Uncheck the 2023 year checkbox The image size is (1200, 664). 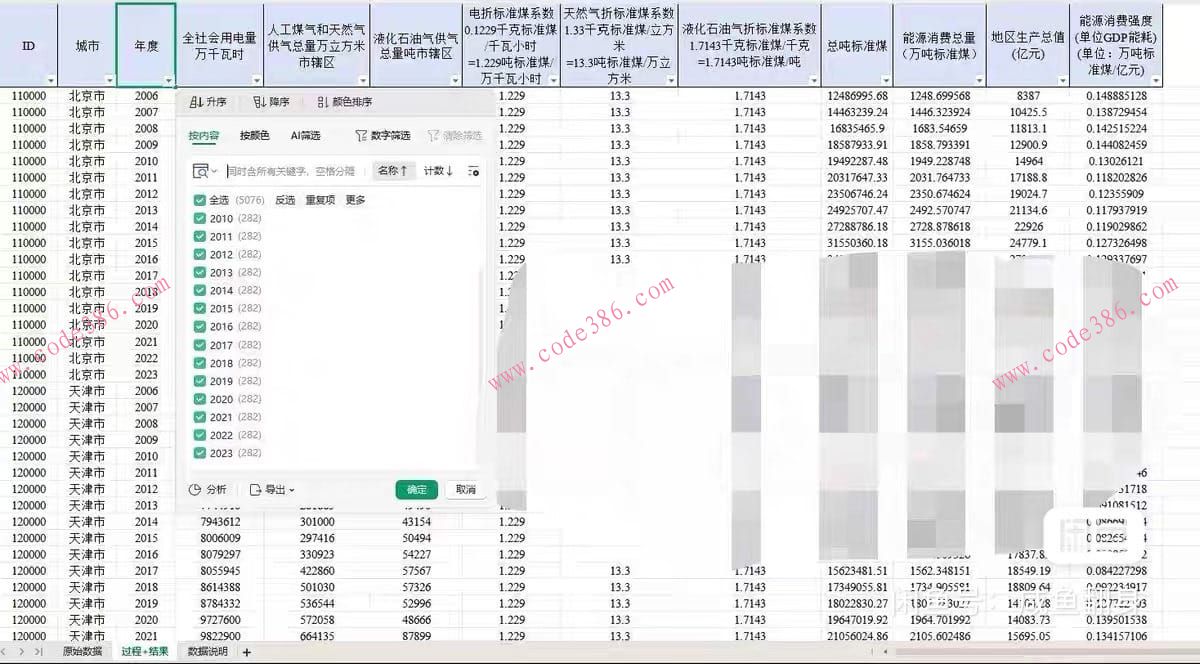(200, 453)
